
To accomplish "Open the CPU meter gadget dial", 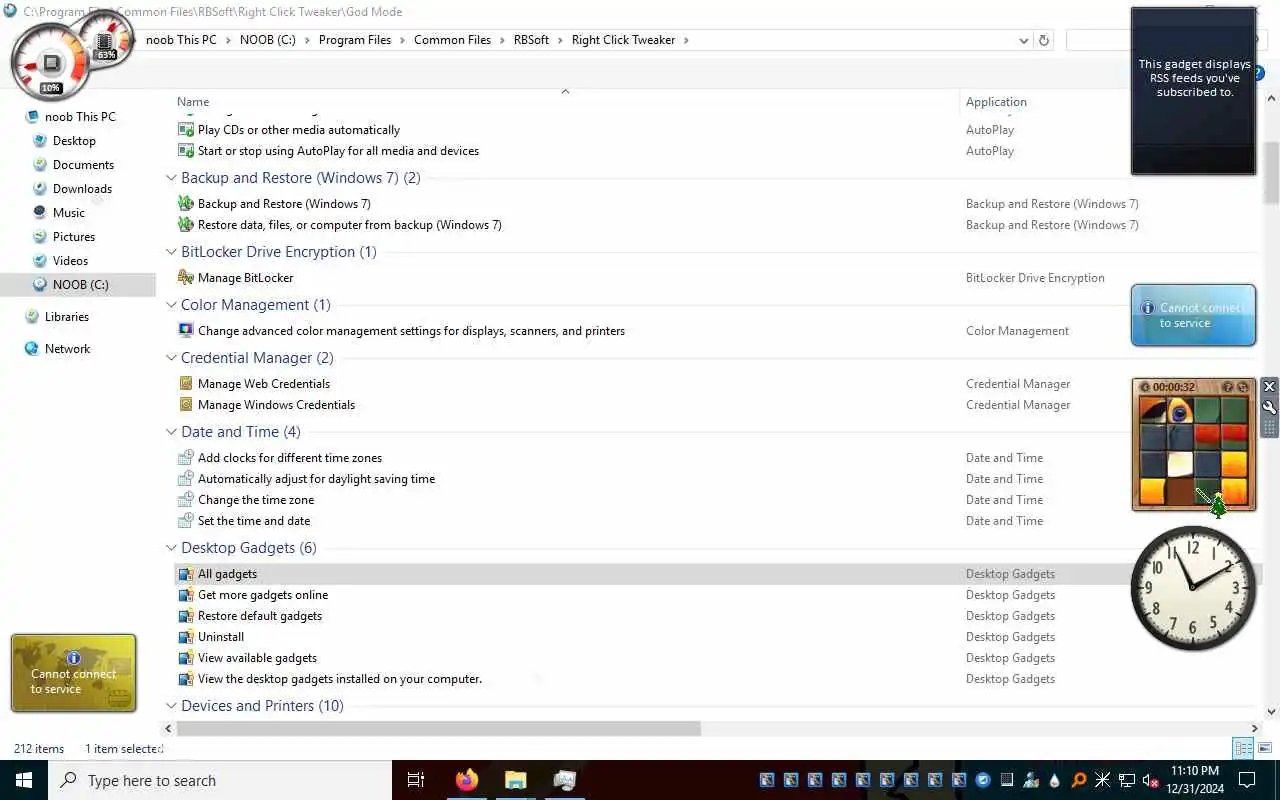I will 50,63.
